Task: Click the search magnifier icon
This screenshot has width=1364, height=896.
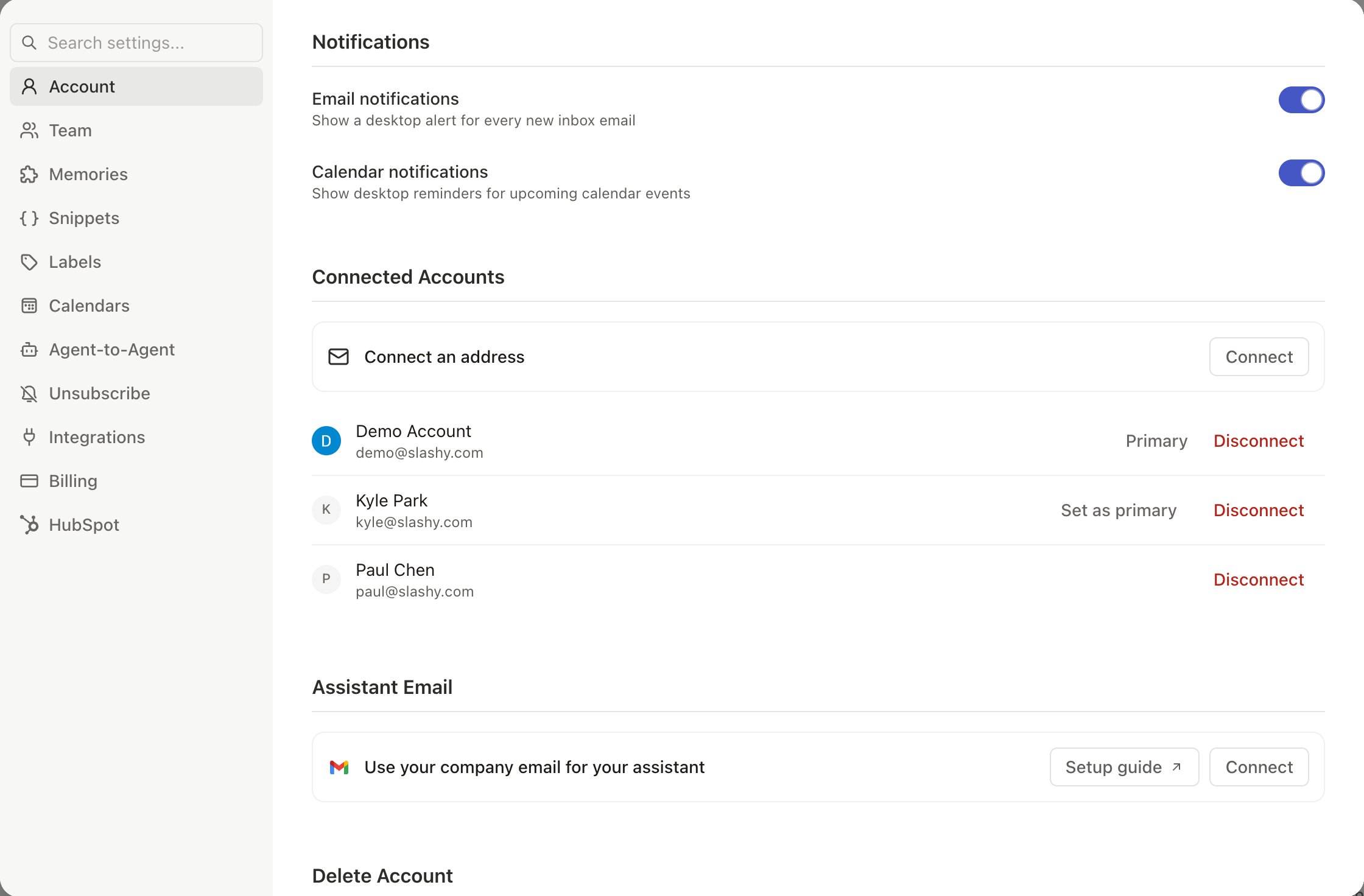Action: coord(29,43)
